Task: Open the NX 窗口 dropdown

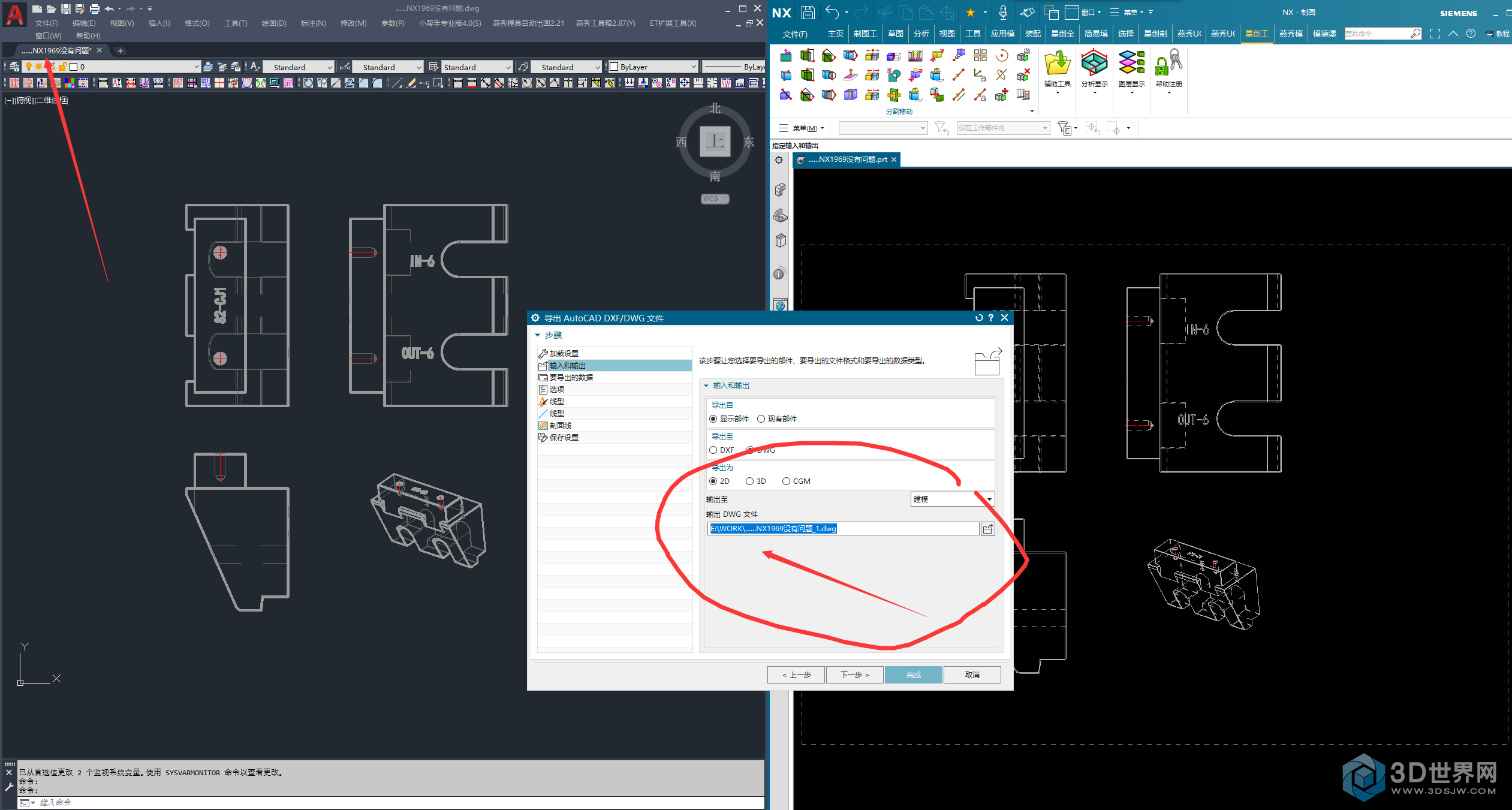Action: [1083, 12]
